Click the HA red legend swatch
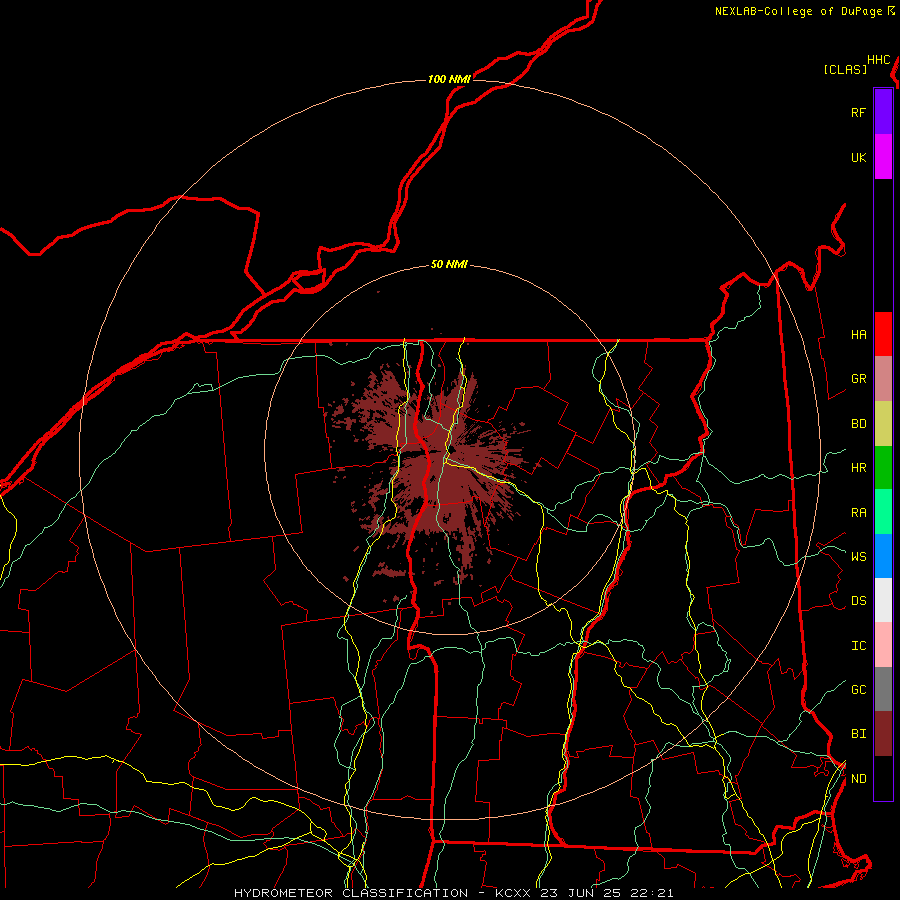 [883, 334]
